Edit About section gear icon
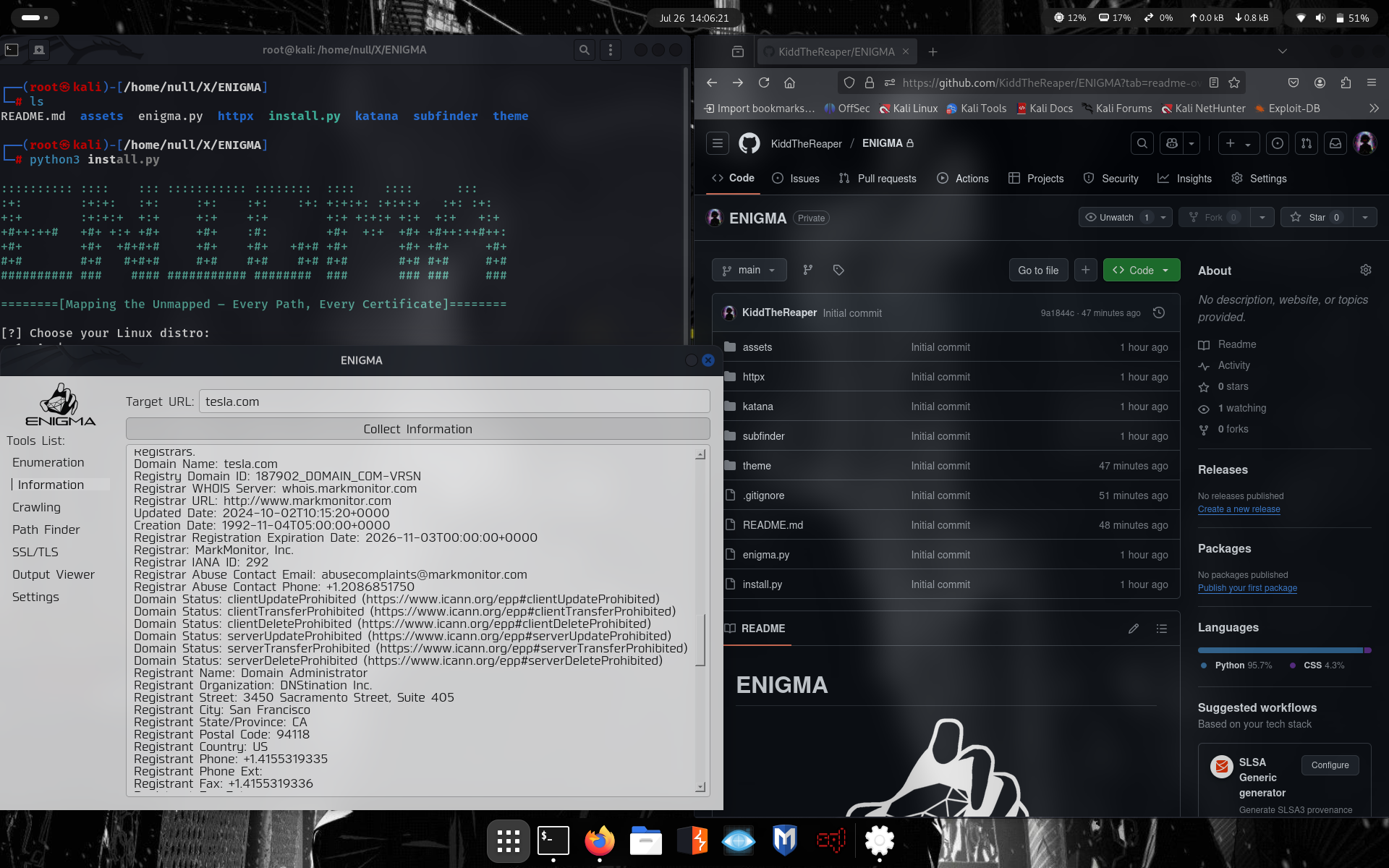 pyautogui.click(x=1366, y=270)
